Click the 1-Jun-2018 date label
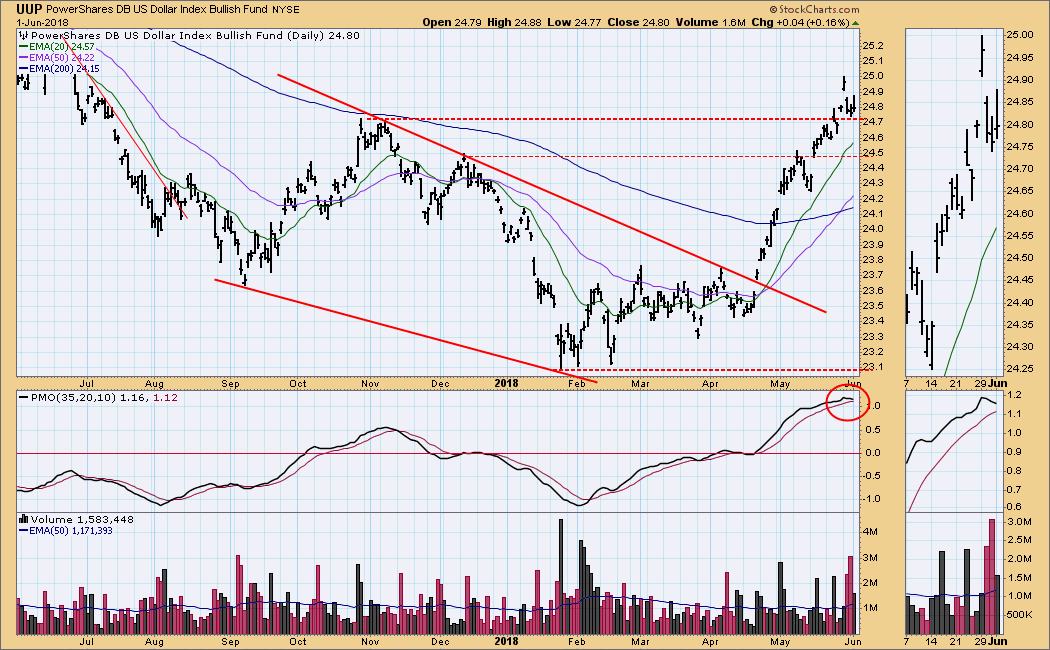The image size is (1050, 650). (x=43, y=22)
